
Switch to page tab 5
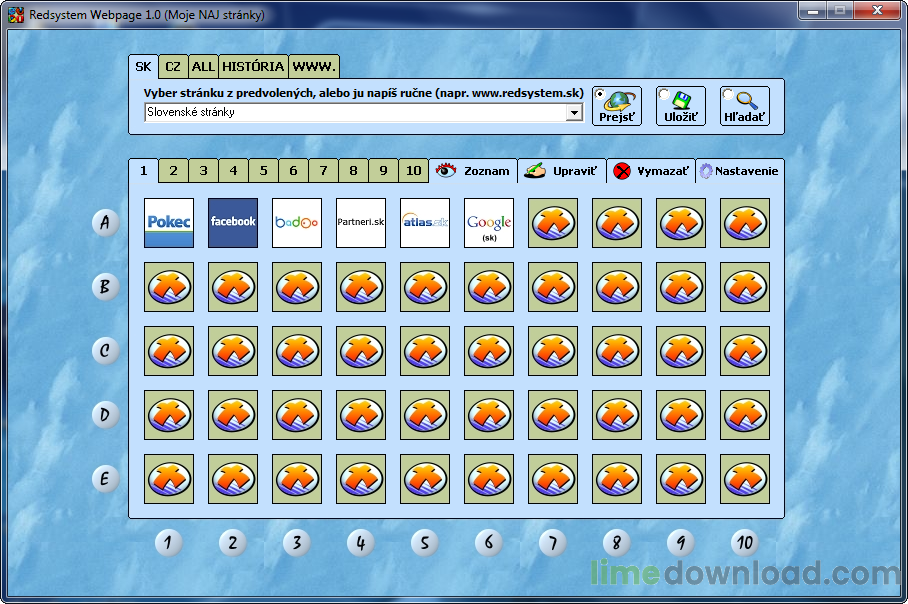(x=263, y=171)
